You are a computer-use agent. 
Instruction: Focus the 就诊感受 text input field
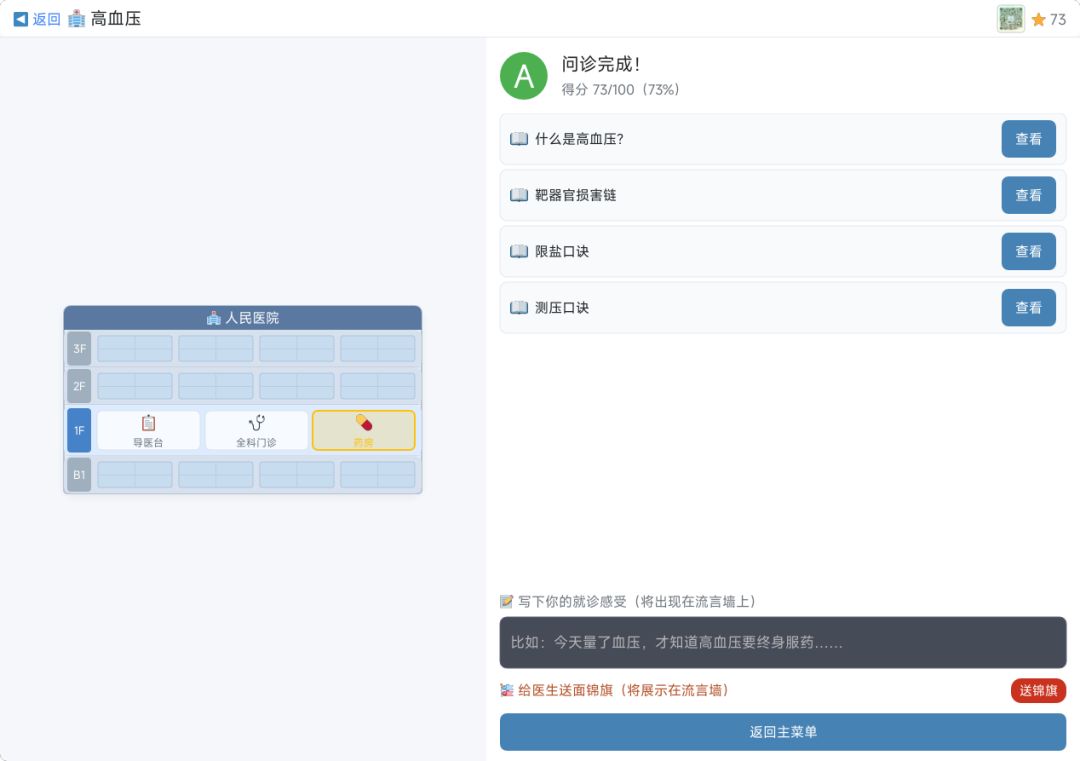click(783, 642)
